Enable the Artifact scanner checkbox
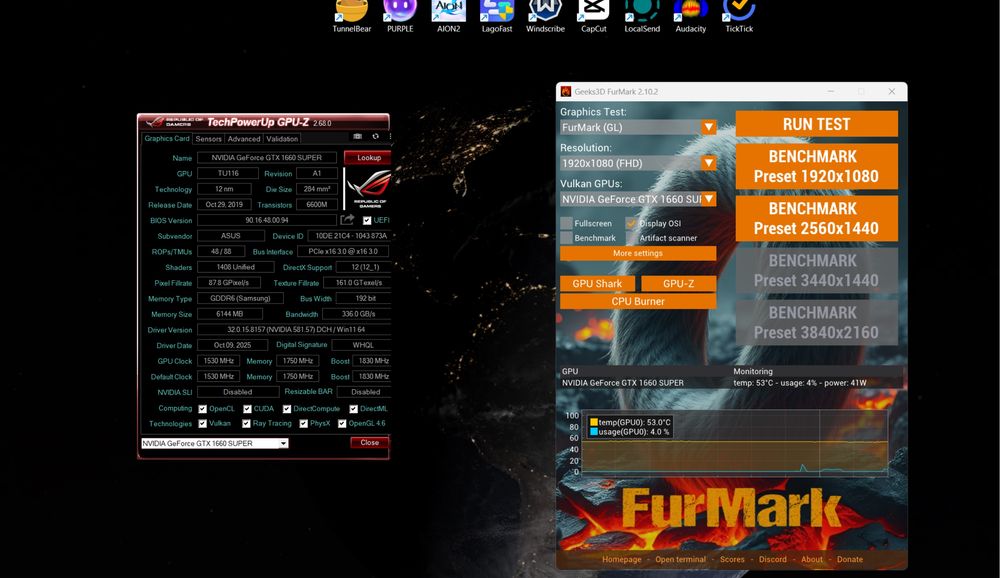1000x578 pixels. (631, 238)
